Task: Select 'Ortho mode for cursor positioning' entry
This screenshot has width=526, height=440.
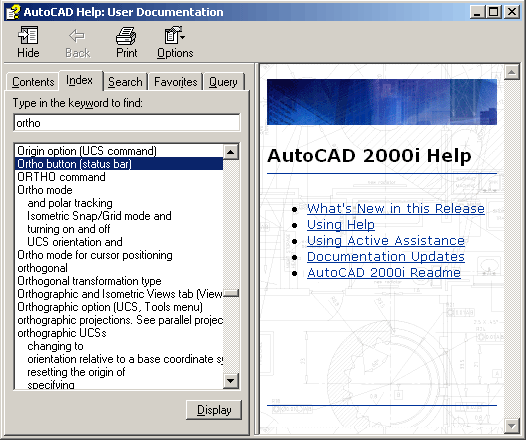Action: [x=119, y=255]
